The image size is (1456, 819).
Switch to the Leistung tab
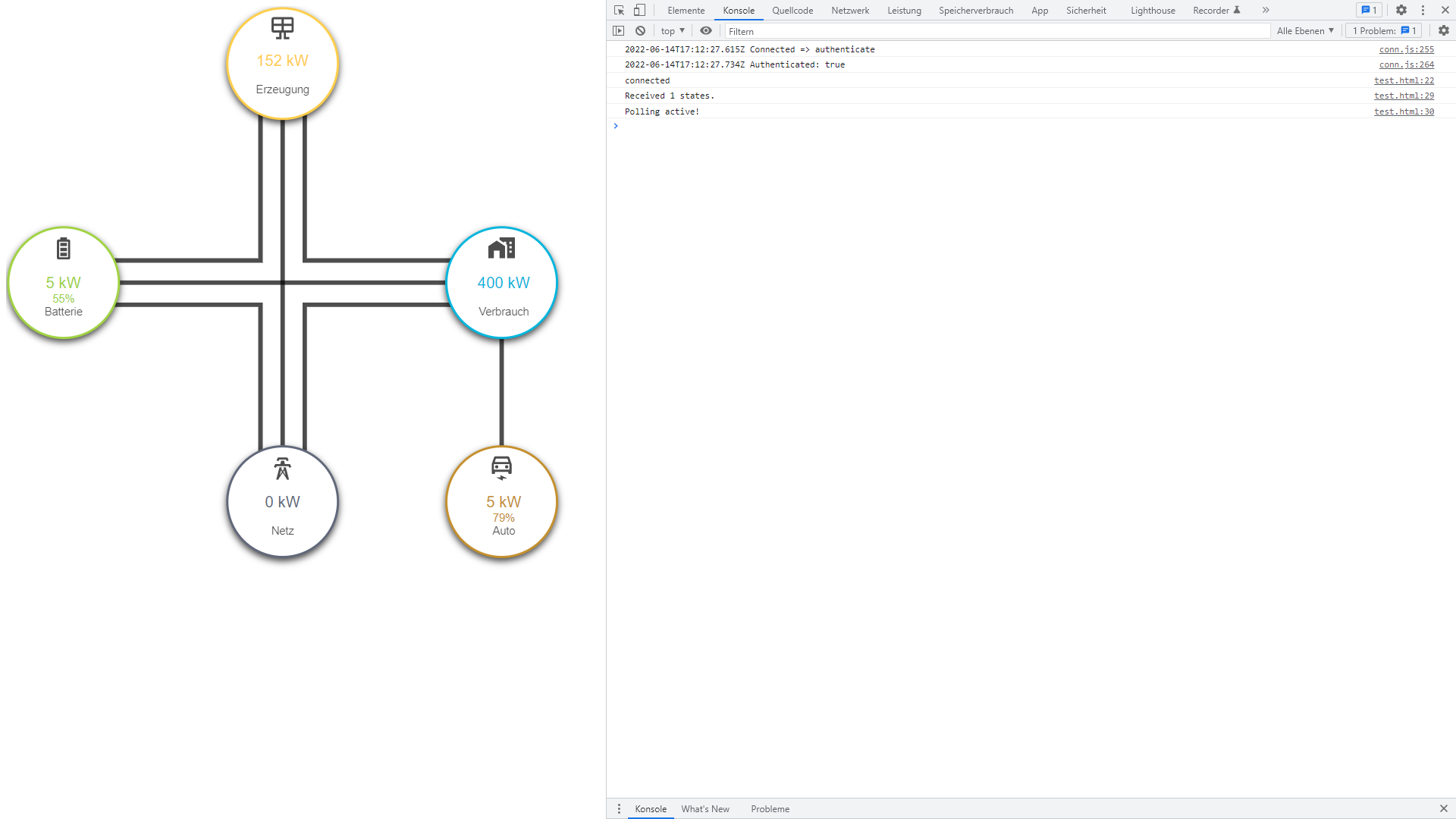[x=904, y=11]
